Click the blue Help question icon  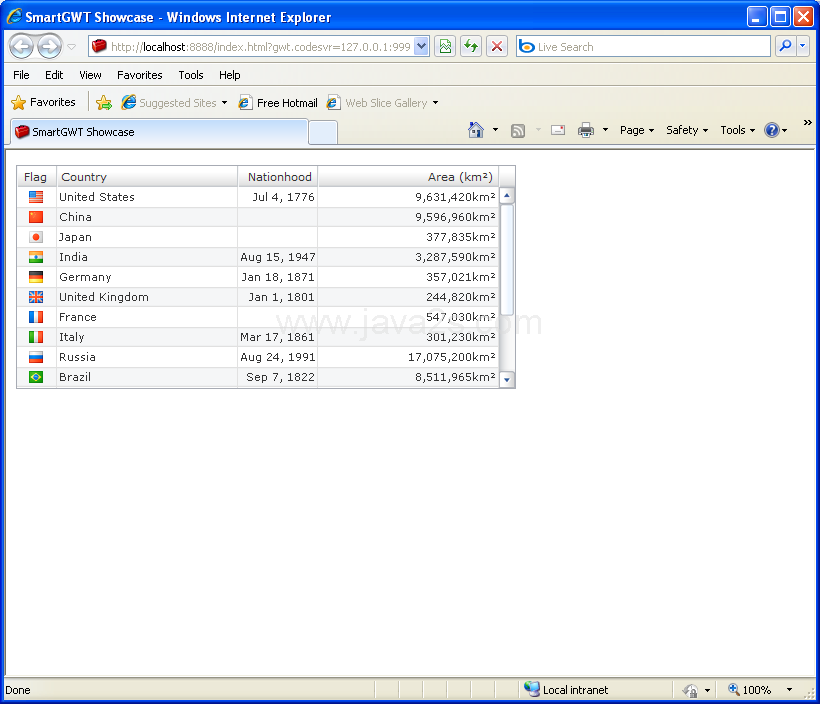click(772, 130)
